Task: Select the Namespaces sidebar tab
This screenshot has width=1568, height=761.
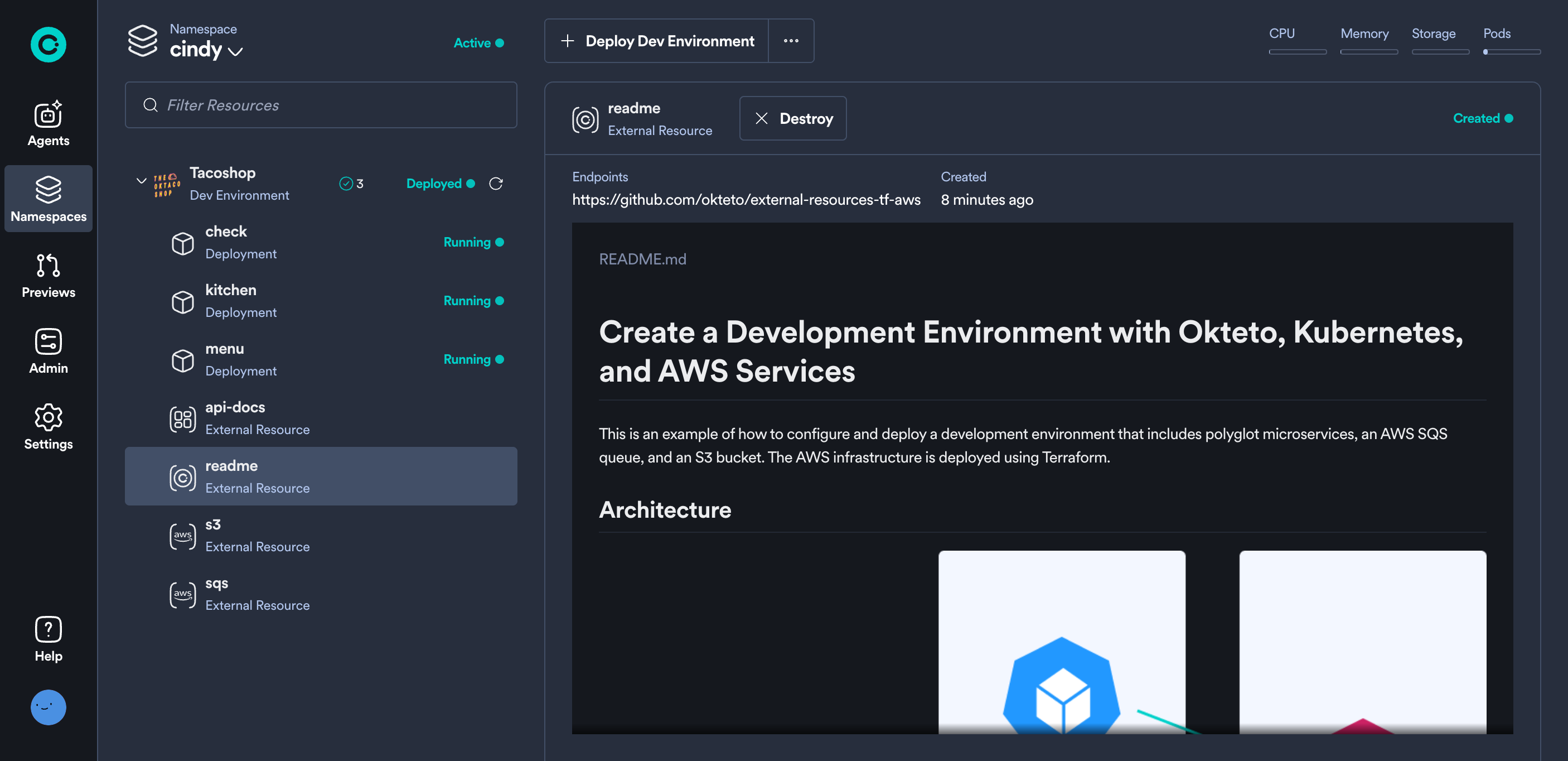Action: [48, 199]
